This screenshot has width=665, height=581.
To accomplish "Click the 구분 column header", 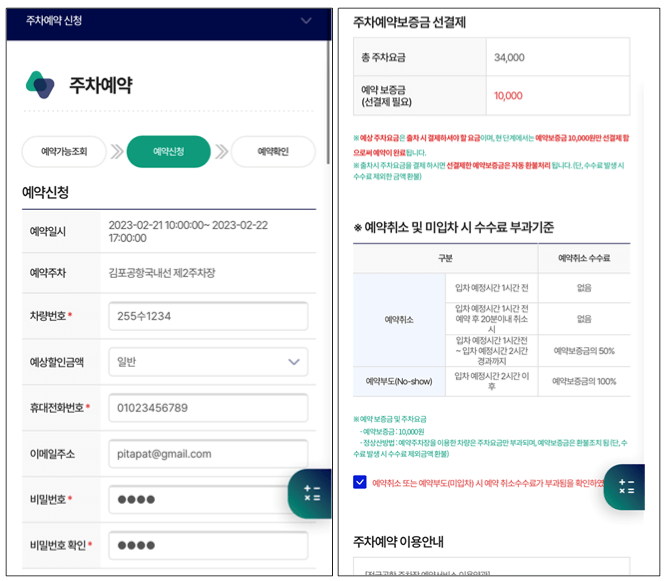I will pos(445,258).
